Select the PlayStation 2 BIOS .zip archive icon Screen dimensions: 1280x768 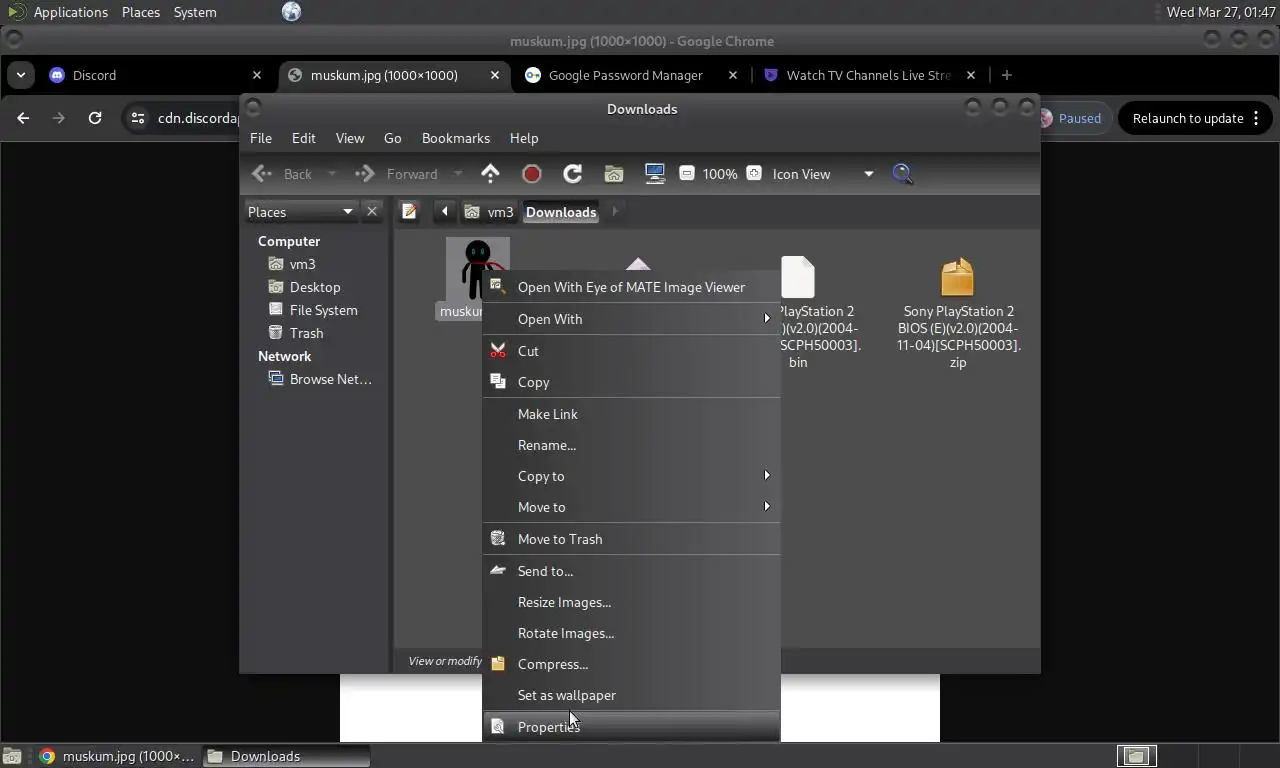(957, 277)
